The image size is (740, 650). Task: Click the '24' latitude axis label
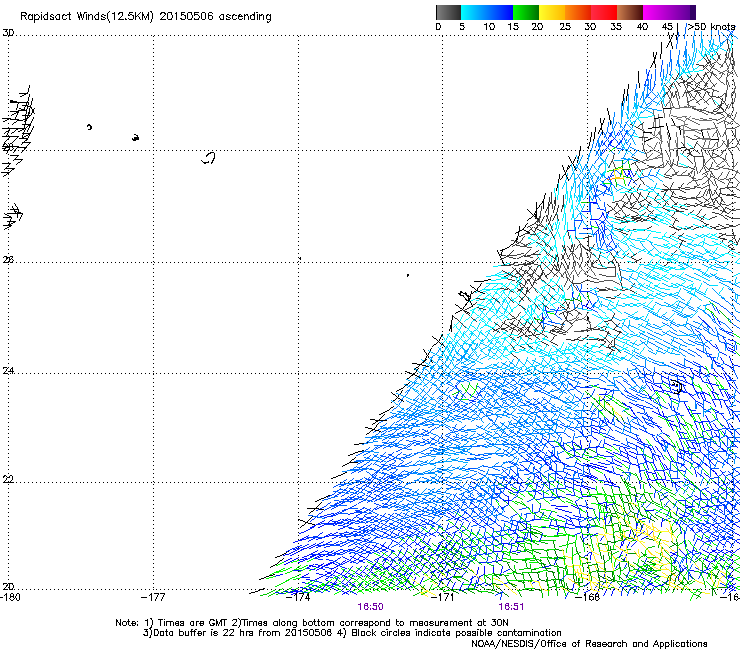click(8, 371)
